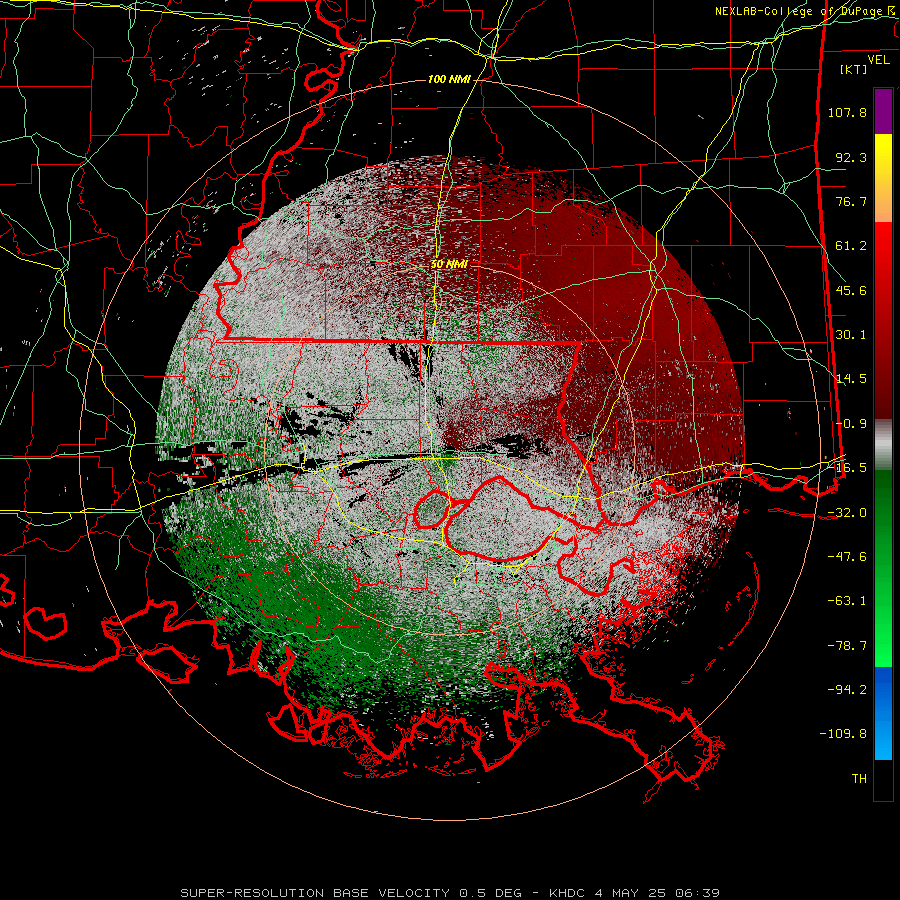Select the -32.0 legend value

(x=847, y=513)
